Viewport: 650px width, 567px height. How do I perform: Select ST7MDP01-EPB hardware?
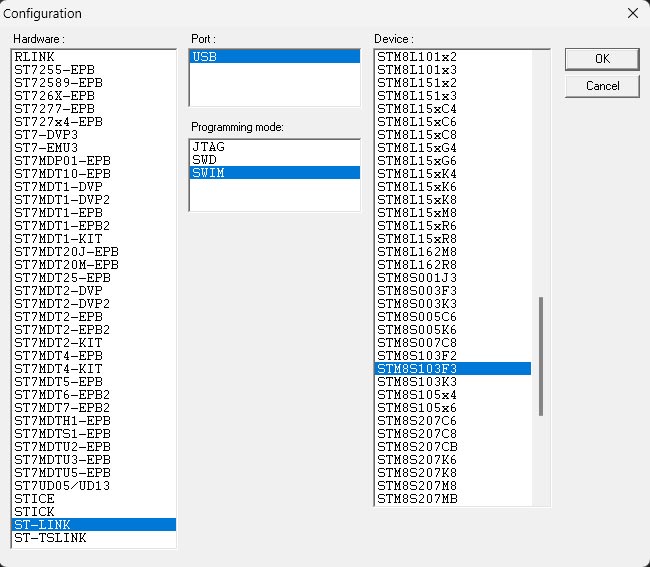tap(94, 160)
